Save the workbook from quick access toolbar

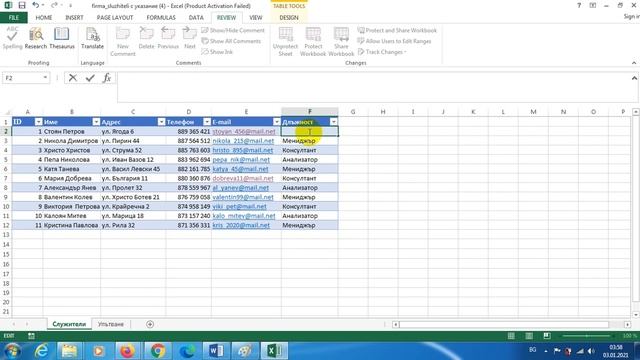[x=22, y=5]
